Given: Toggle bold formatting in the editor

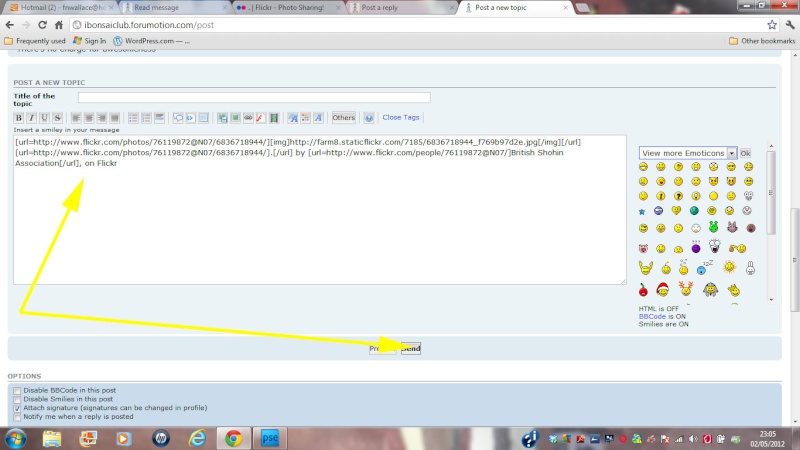Looking at the screenshot, I should click(19, 118).
